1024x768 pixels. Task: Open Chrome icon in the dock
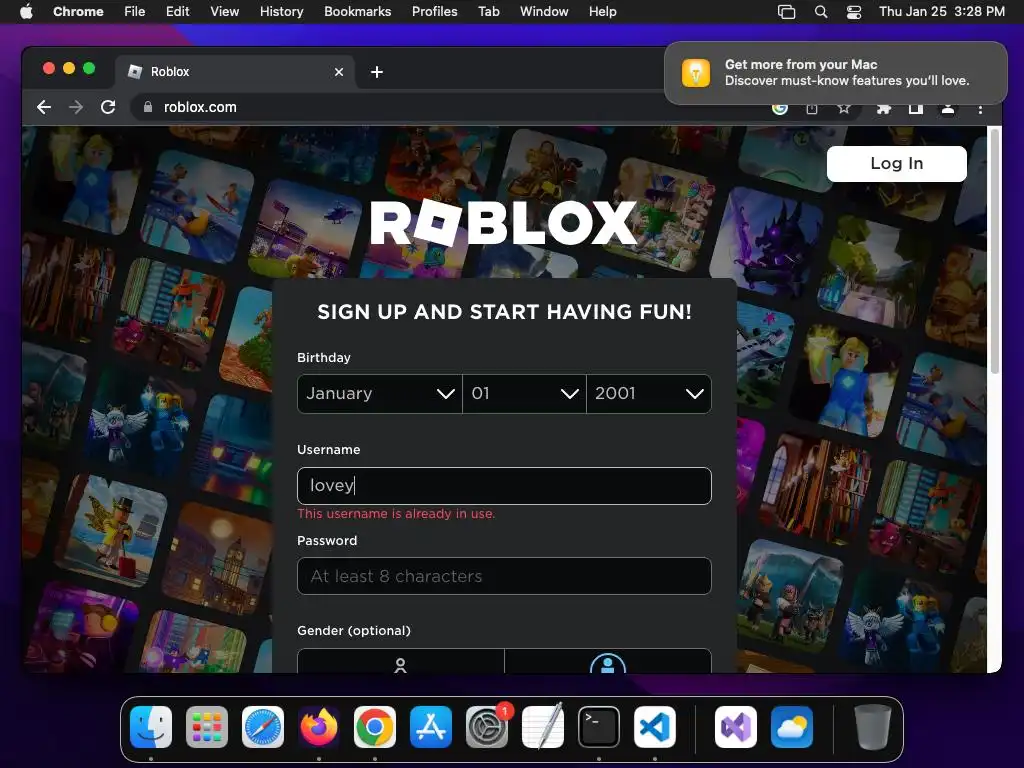tap(375, 727)
